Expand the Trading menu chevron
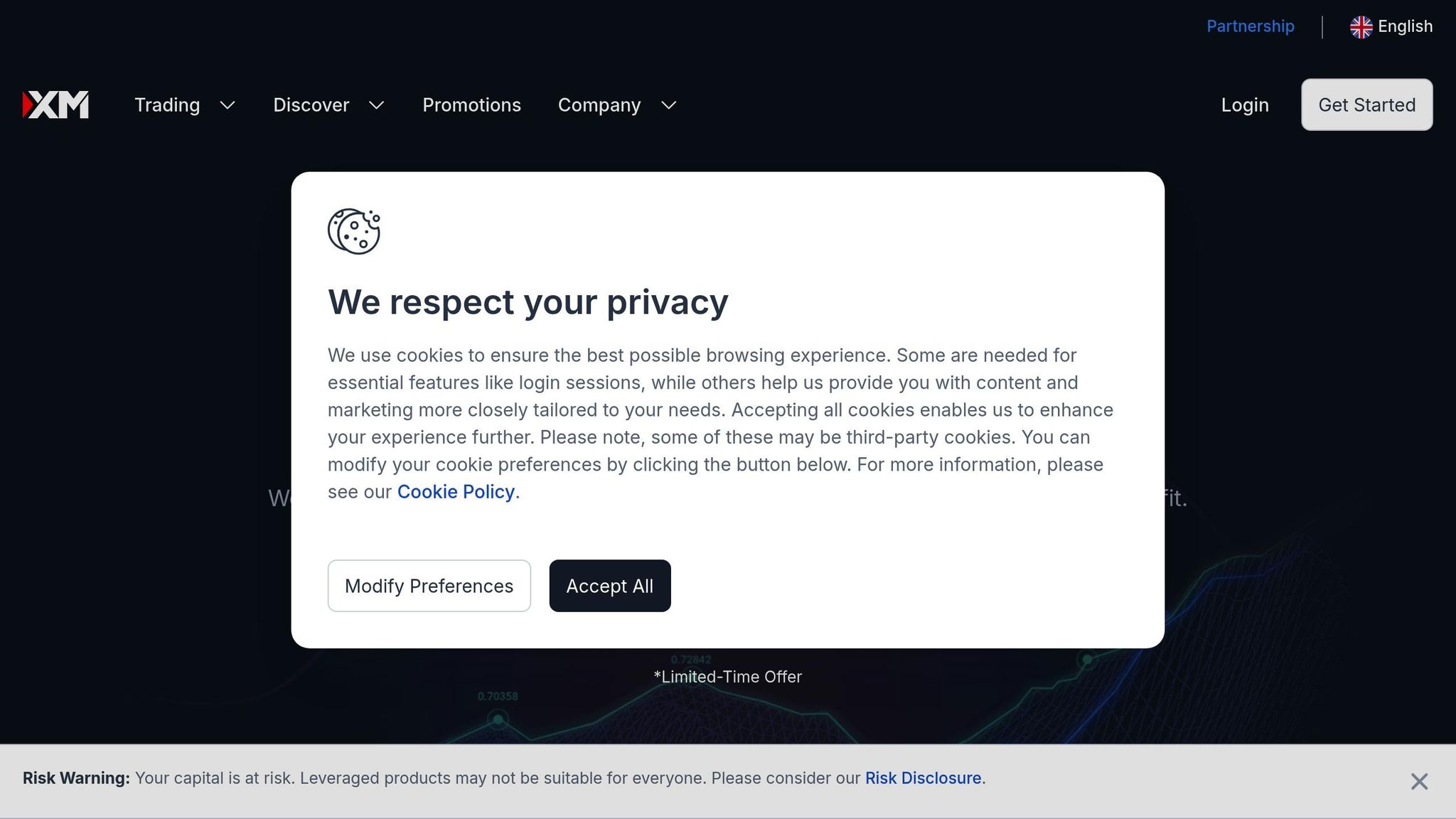 tap(227, 105)
